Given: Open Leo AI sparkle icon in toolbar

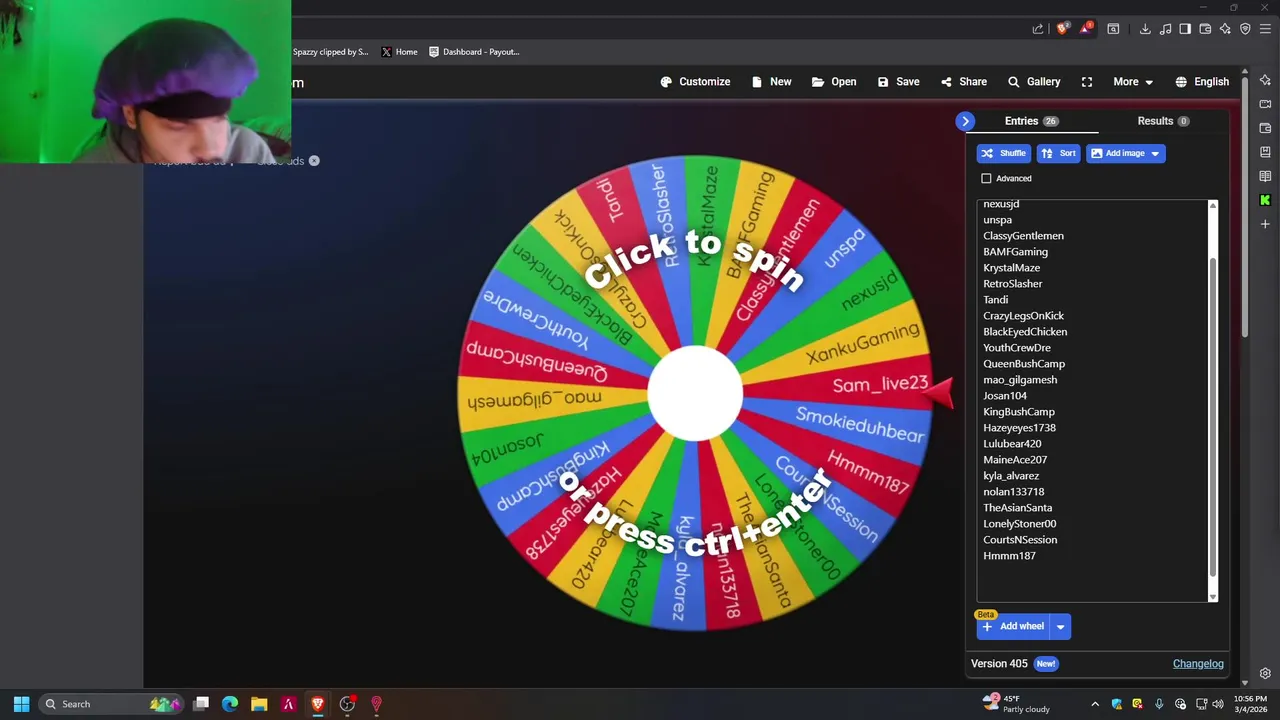Looking at the screenshot, I should pyautogui.click(x=1225, y=29).
